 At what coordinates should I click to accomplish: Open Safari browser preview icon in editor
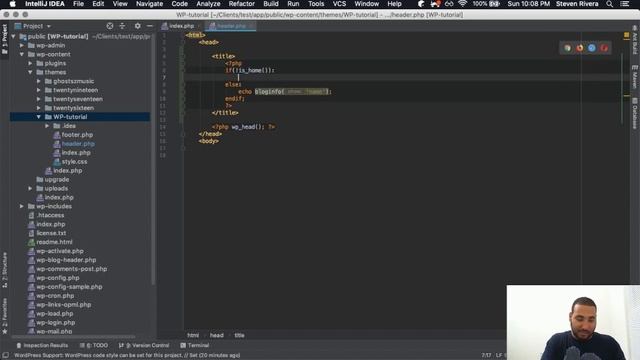[x=592, y=48]
